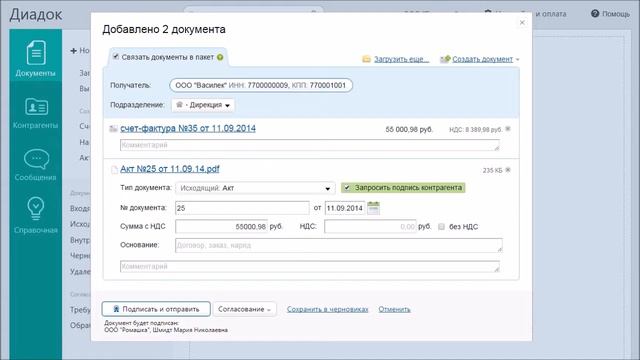Click the Помощь link in header

pos(616,14)
